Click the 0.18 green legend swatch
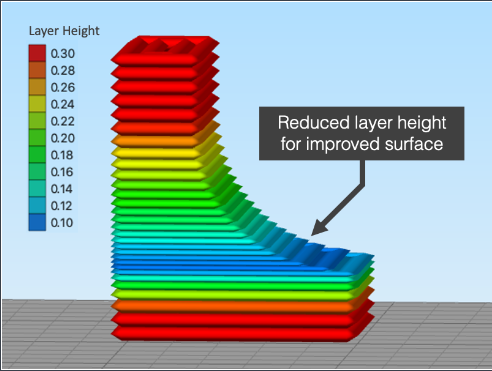492x371 pixels. [x=37, y=155]
